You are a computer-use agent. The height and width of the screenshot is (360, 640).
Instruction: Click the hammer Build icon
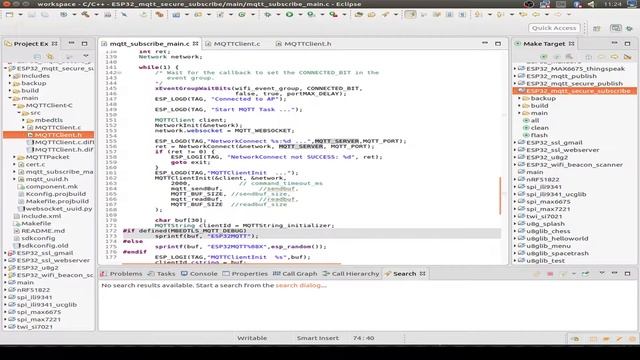[85, 14]
